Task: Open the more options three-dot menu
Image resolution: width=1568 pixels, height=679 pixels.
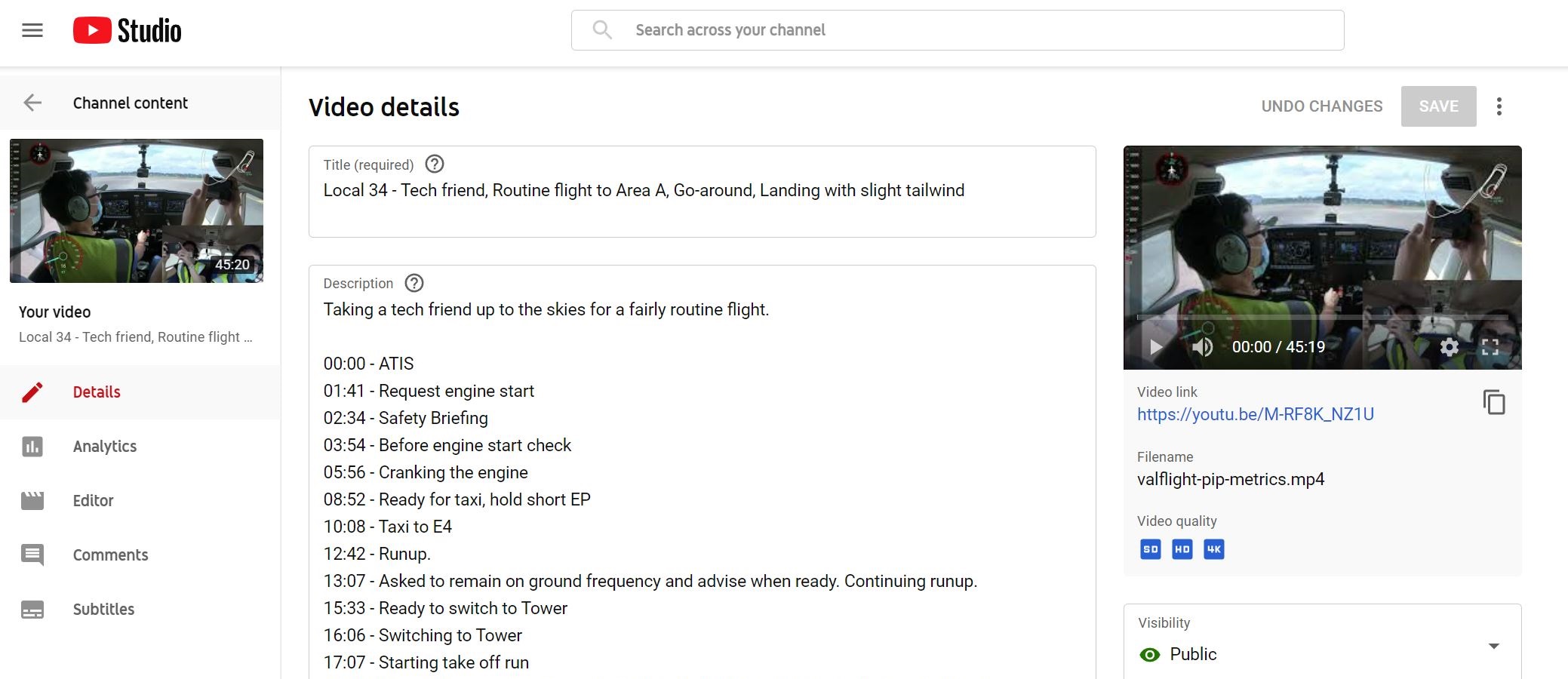Action: tap(1499, 106)
